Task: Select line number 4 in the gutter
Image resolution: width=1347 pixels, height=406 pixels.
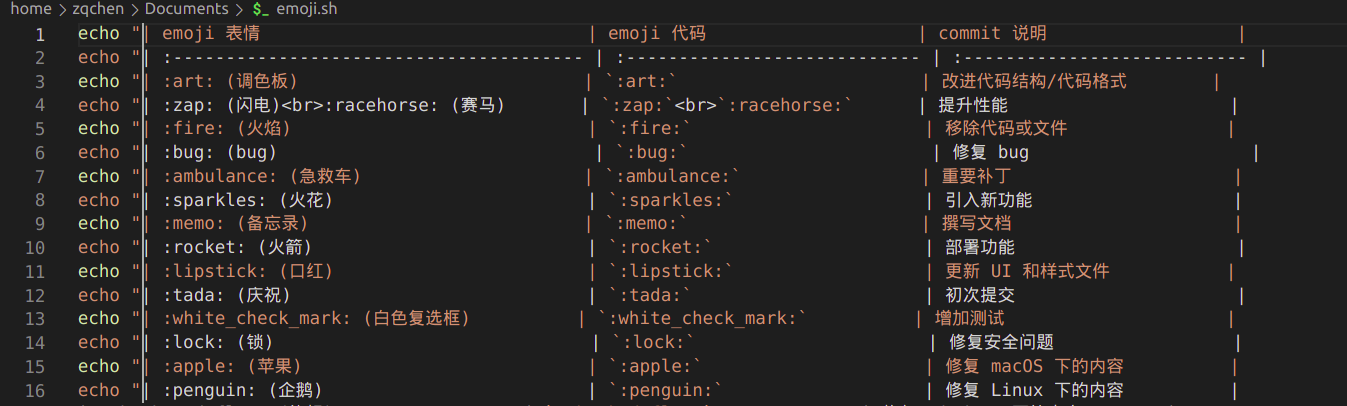Action: coord(40,105)
